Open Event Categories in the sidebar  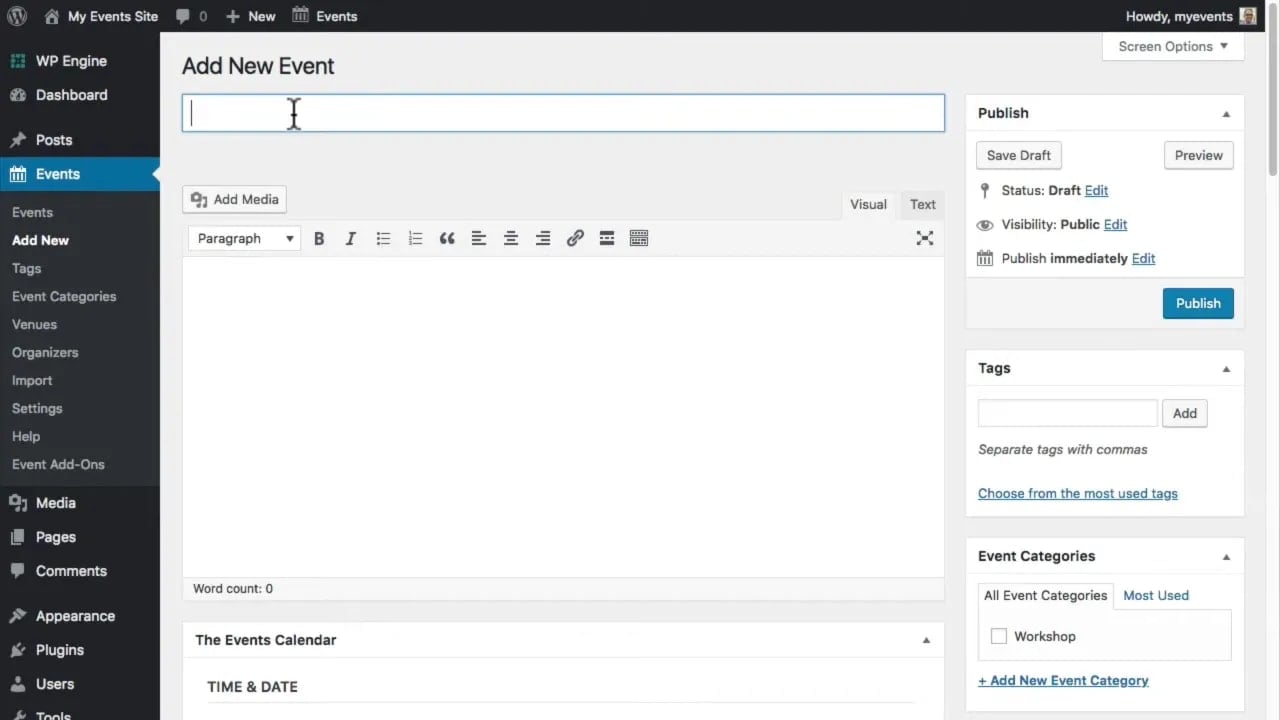[x=64, y=296]
